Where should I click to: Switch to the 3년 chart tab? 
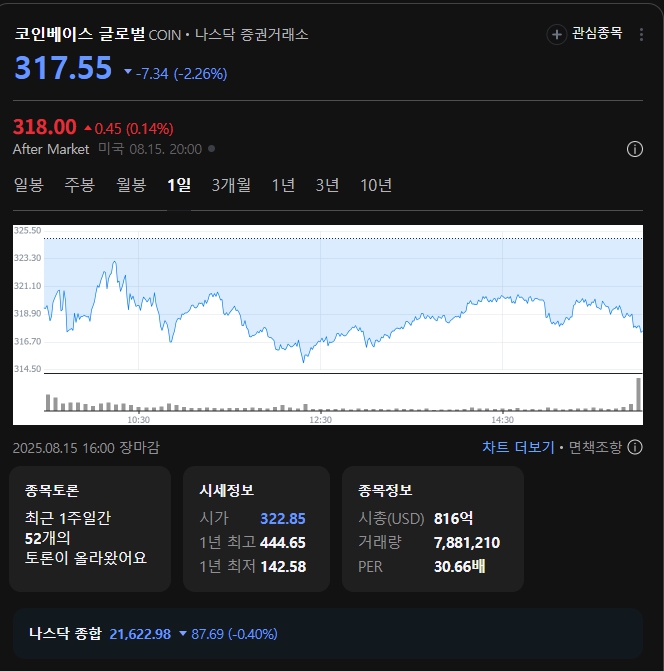[x=327, y=185]
